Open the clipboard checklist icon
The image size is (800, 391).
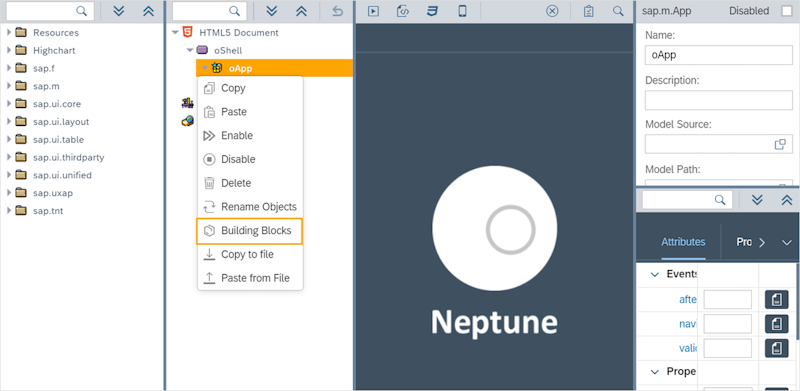coord(589,11)
